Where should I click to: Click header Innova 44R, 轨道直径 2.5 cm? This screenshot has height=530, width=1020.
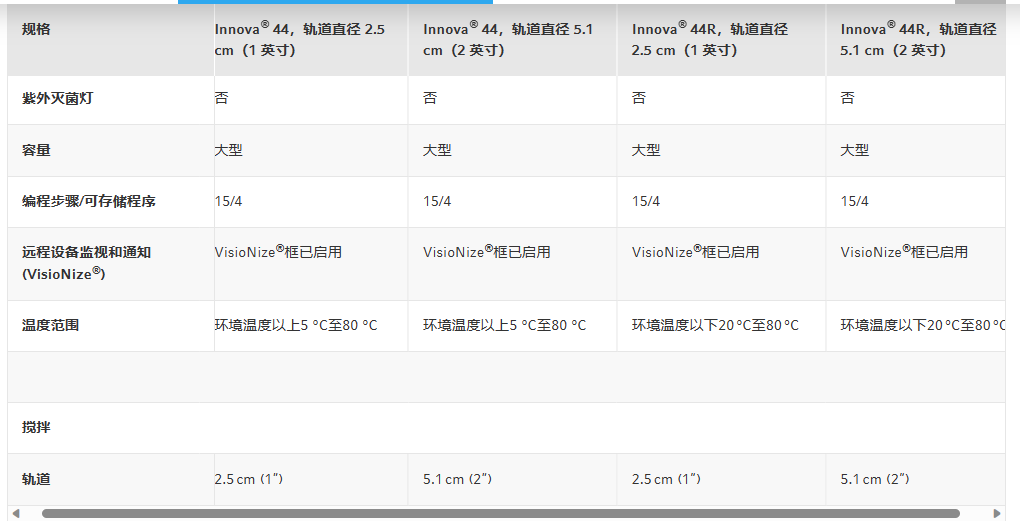(x=710, y=40)
